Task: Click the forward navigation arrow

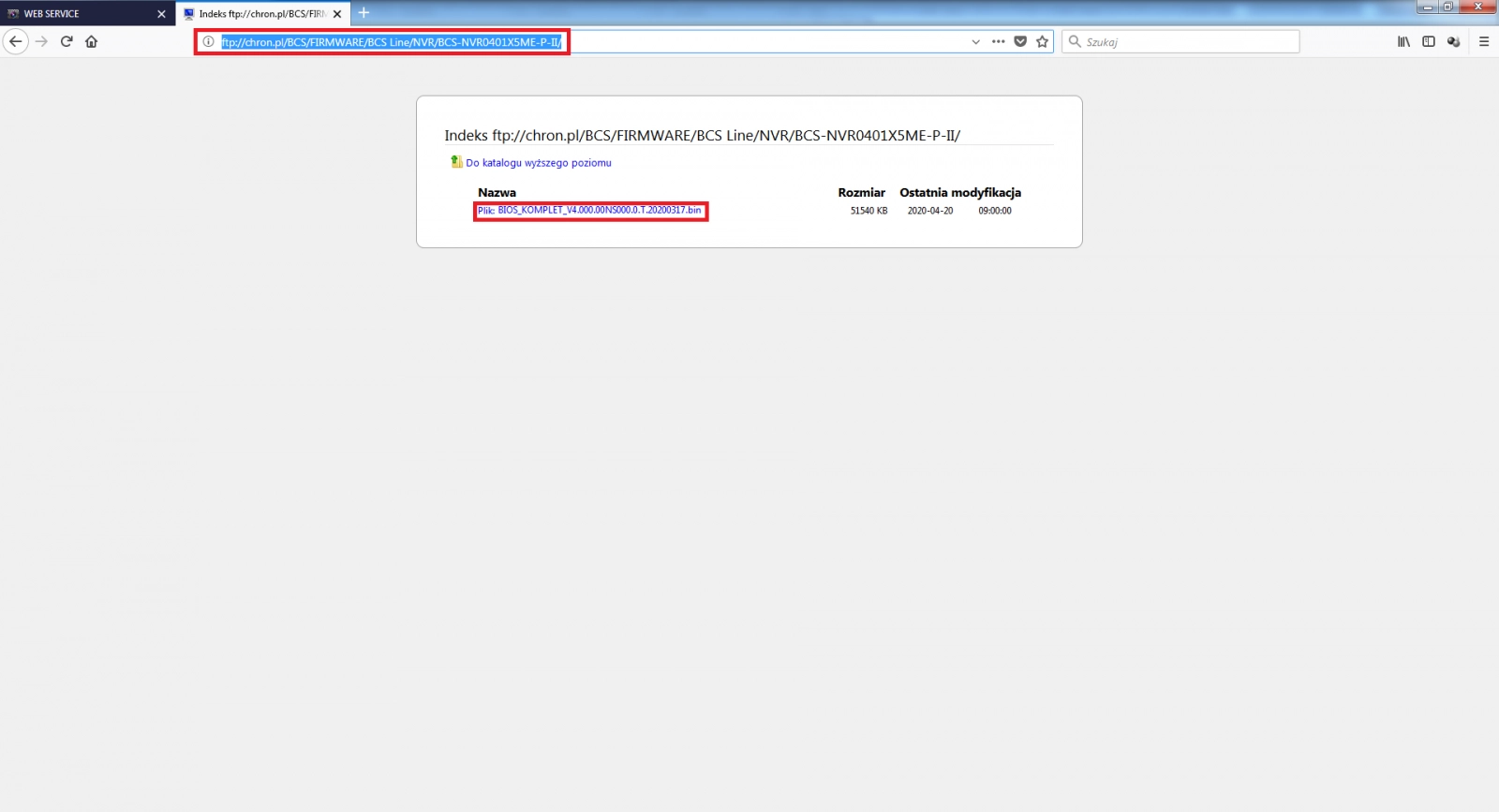Action: tap(41, 41)
